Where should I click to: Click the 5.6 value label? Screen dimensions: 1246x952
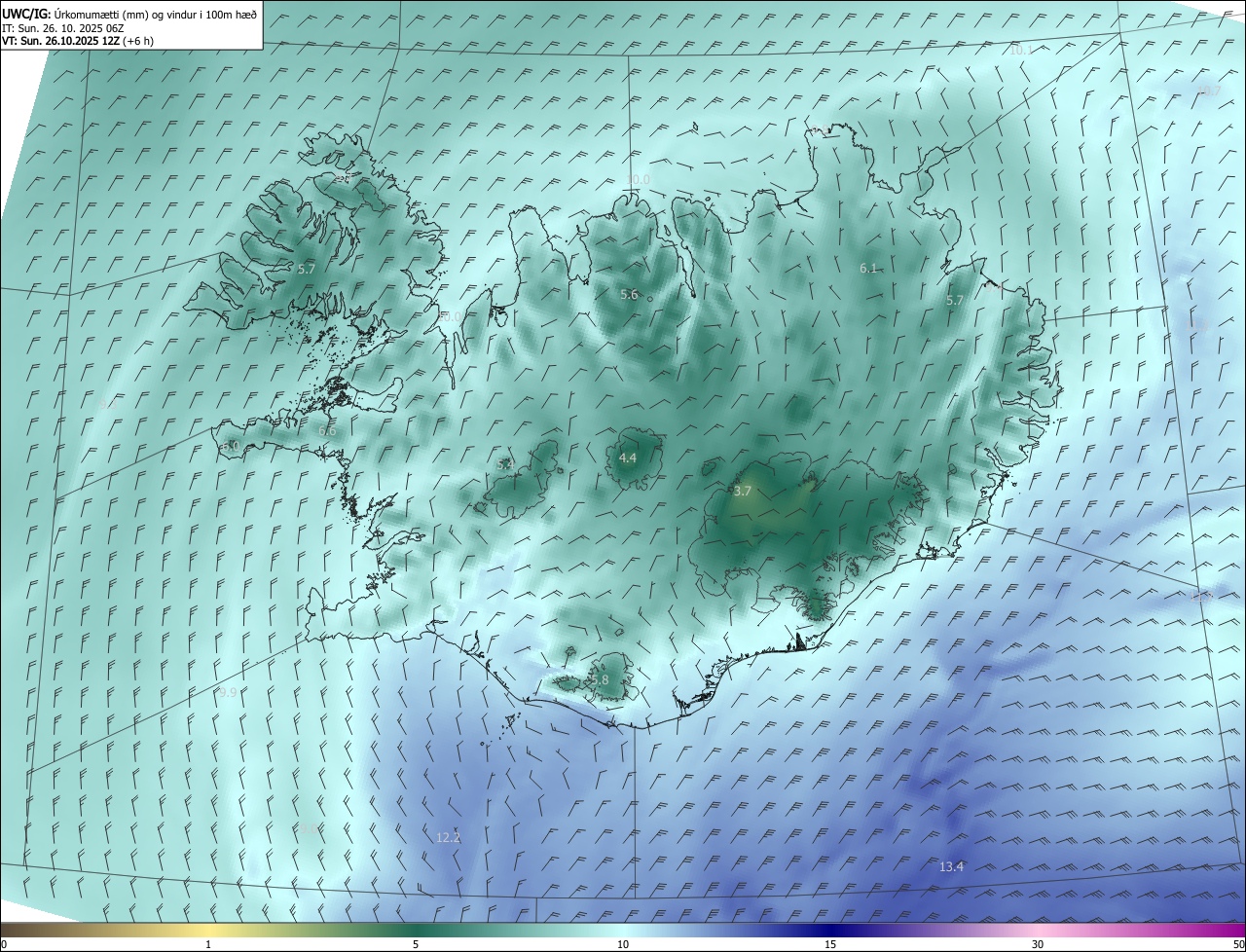[x=629, y=295]
